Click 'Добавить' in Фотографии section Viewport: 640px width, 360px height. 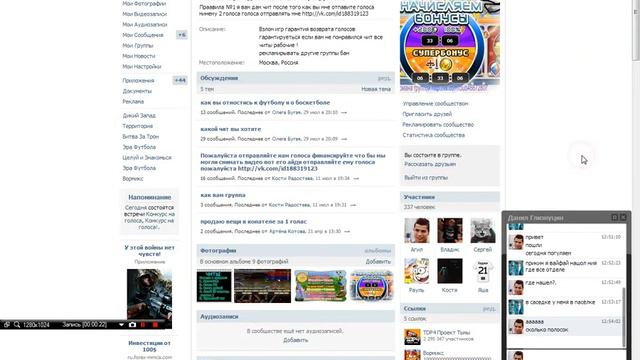pos(378,262)
